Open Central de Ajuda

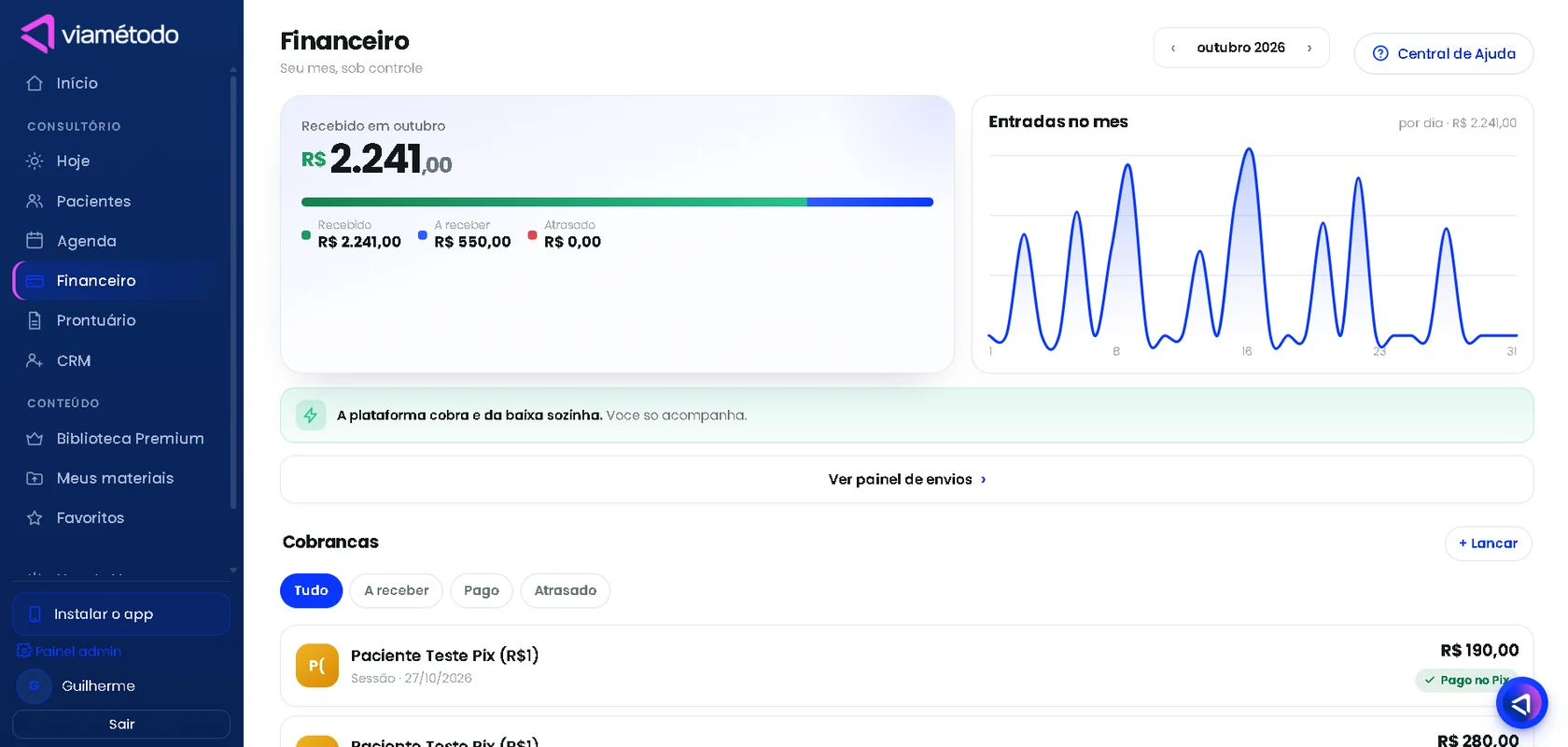click(1444, 54)
